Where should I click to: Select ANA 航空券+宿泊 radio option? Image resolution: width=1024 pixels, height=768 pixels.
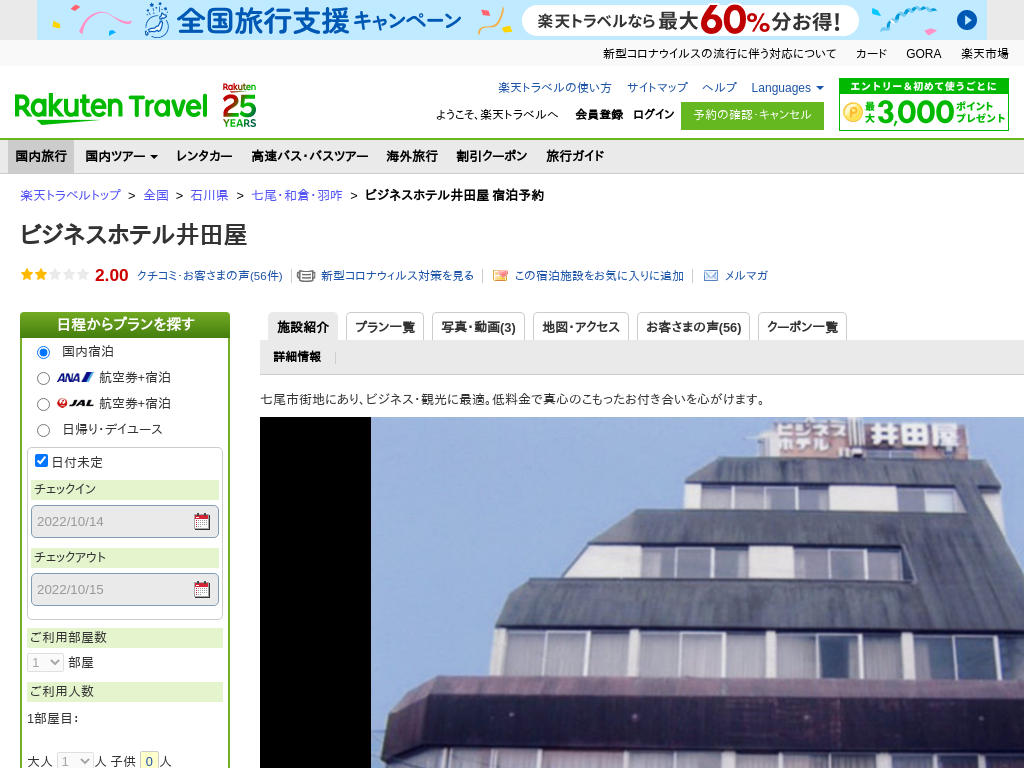[43, 379]
